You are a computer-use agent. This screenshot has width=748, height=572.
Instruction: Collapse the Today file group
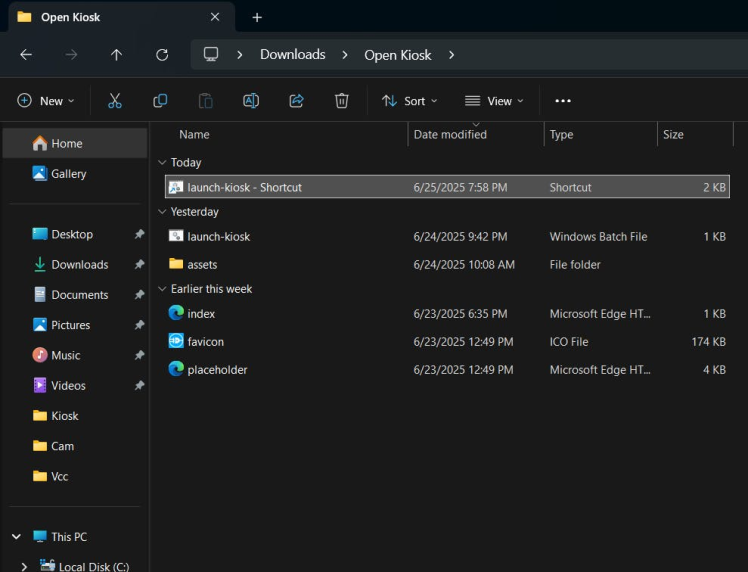tap(162, 163)
